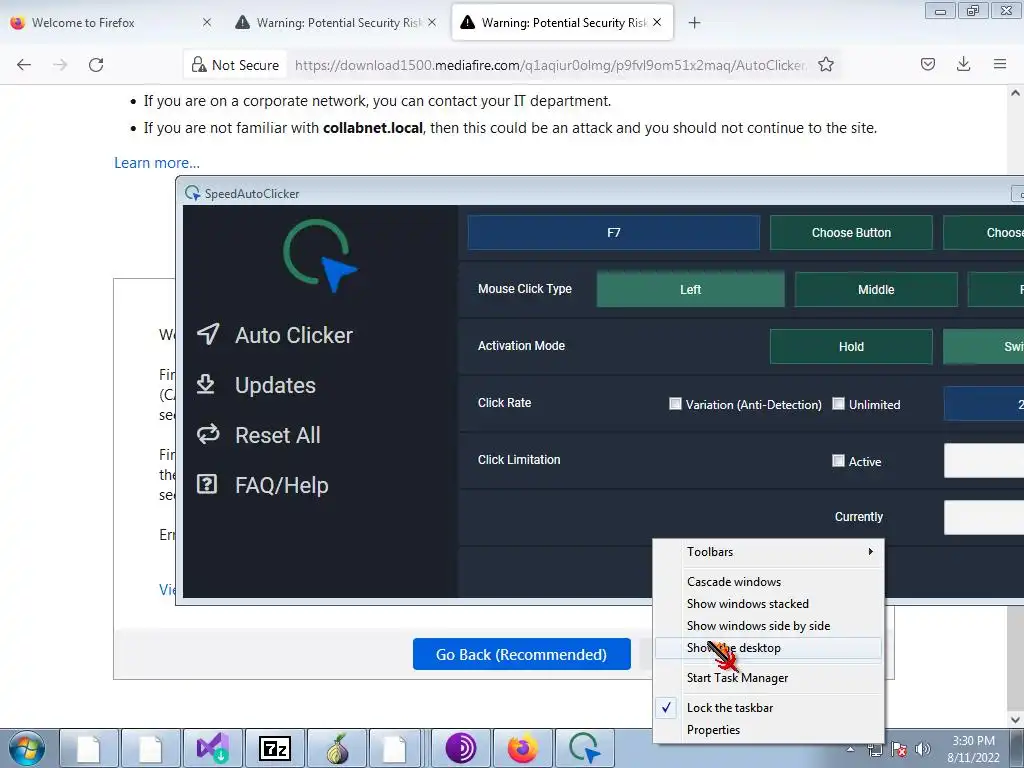Open the taskbar clock showing 3:30 PM
Image resolution: width=1024 pixels, height=768 pixels.
pyautogui.click(x=973, y=749)
